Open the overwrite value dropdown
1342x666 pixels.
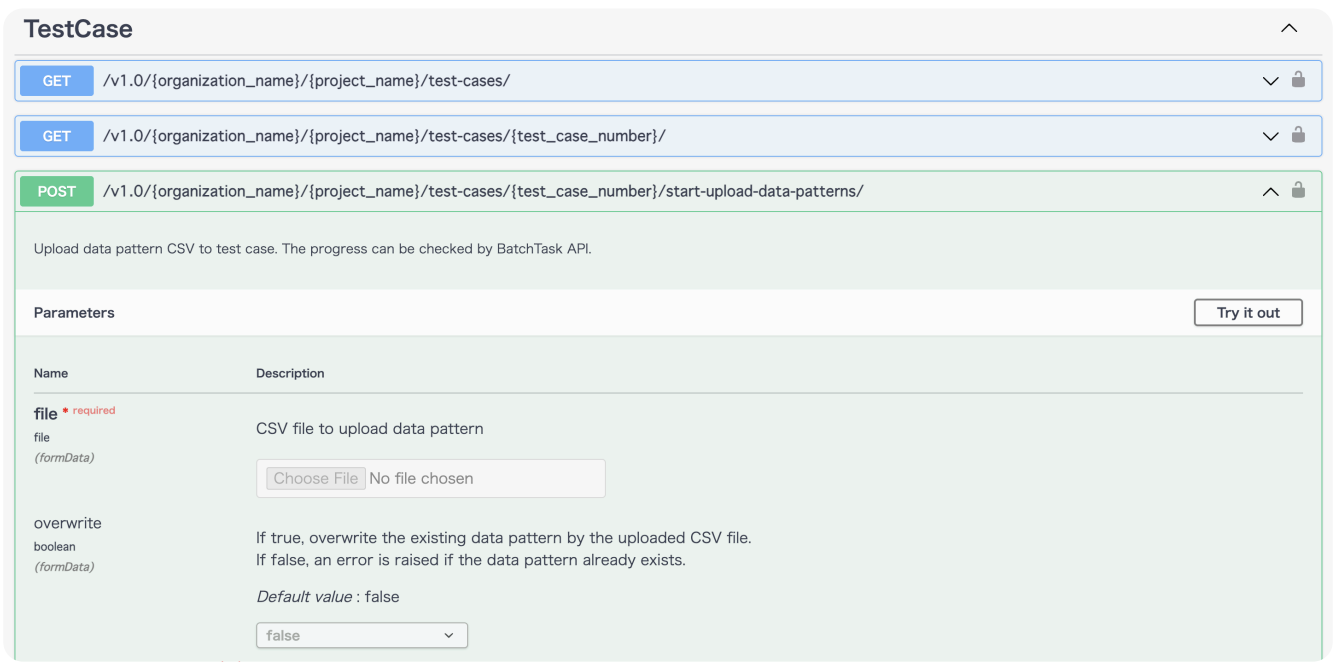pos(362,635)
